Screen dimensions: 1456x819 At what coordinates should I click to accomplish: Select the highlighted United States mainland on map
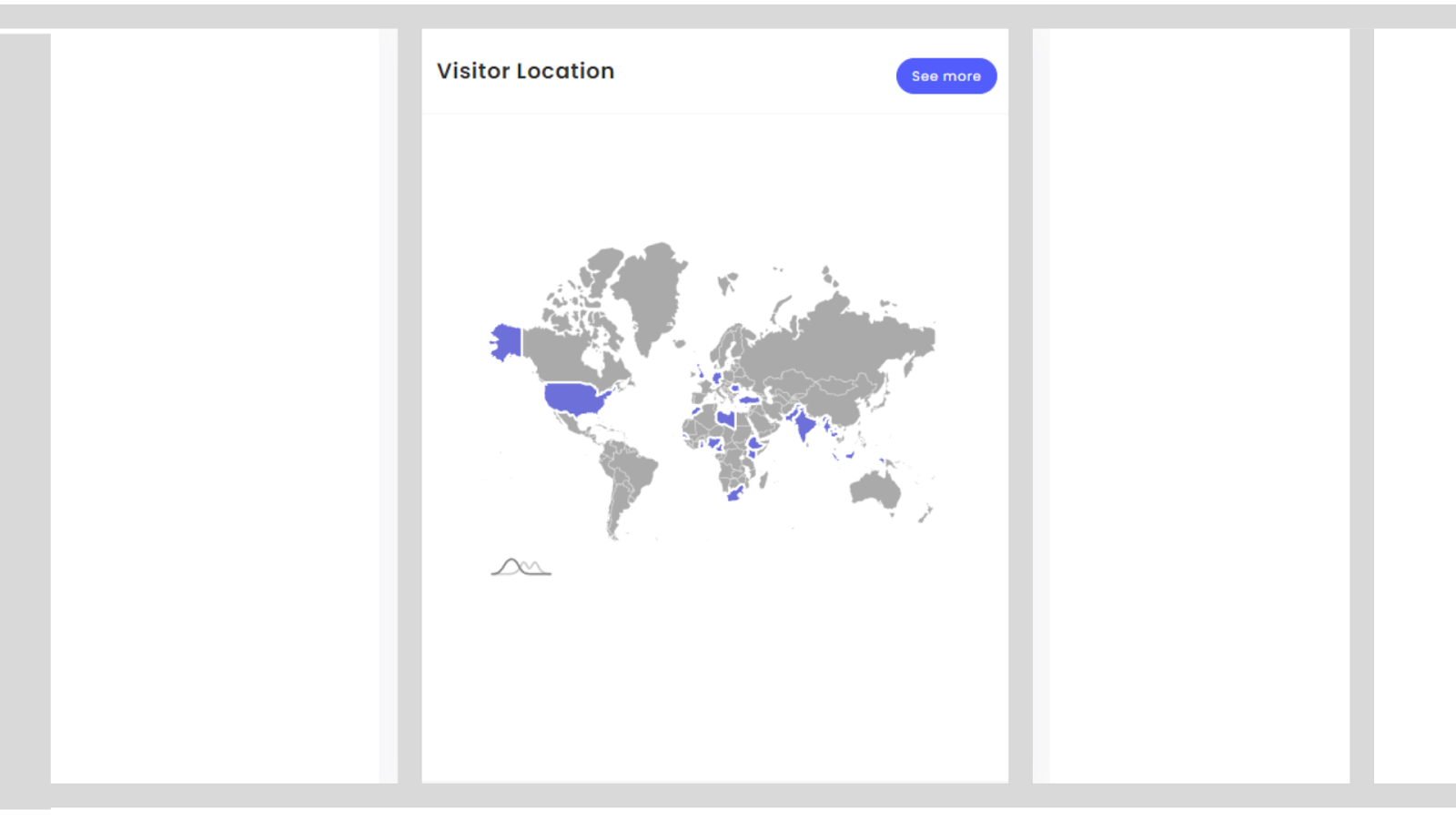click(x=574, y=398)
